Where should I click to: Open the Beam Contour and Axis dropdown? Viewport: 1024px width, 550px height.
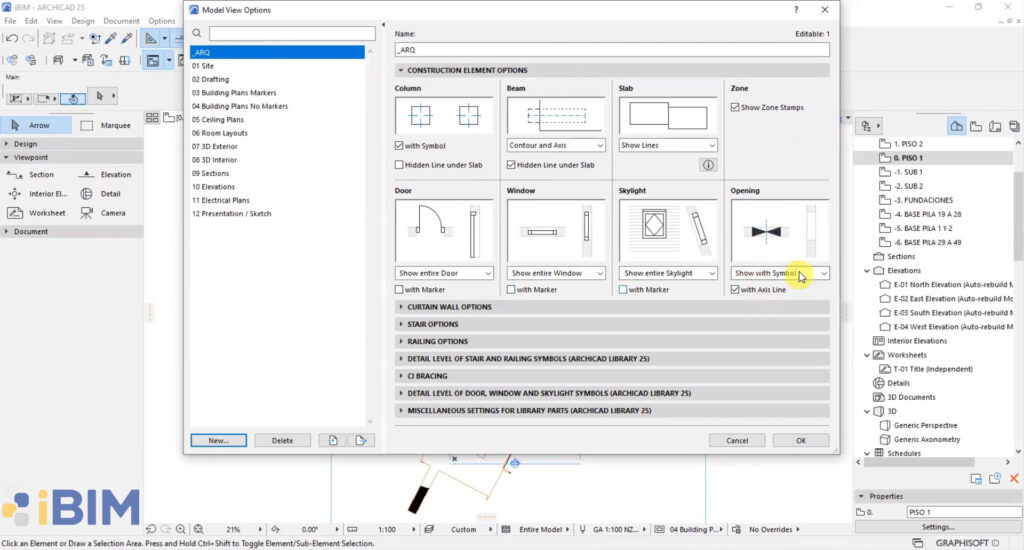point(556,145)
